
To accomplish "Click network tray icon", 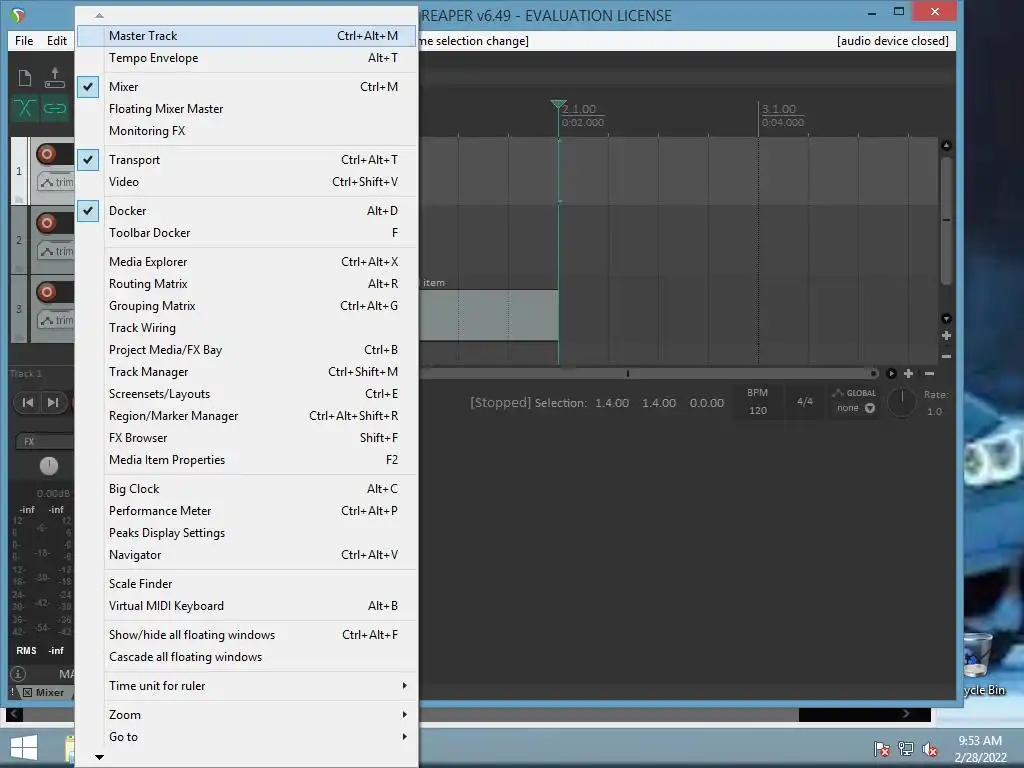I will [x=906, y=749].
